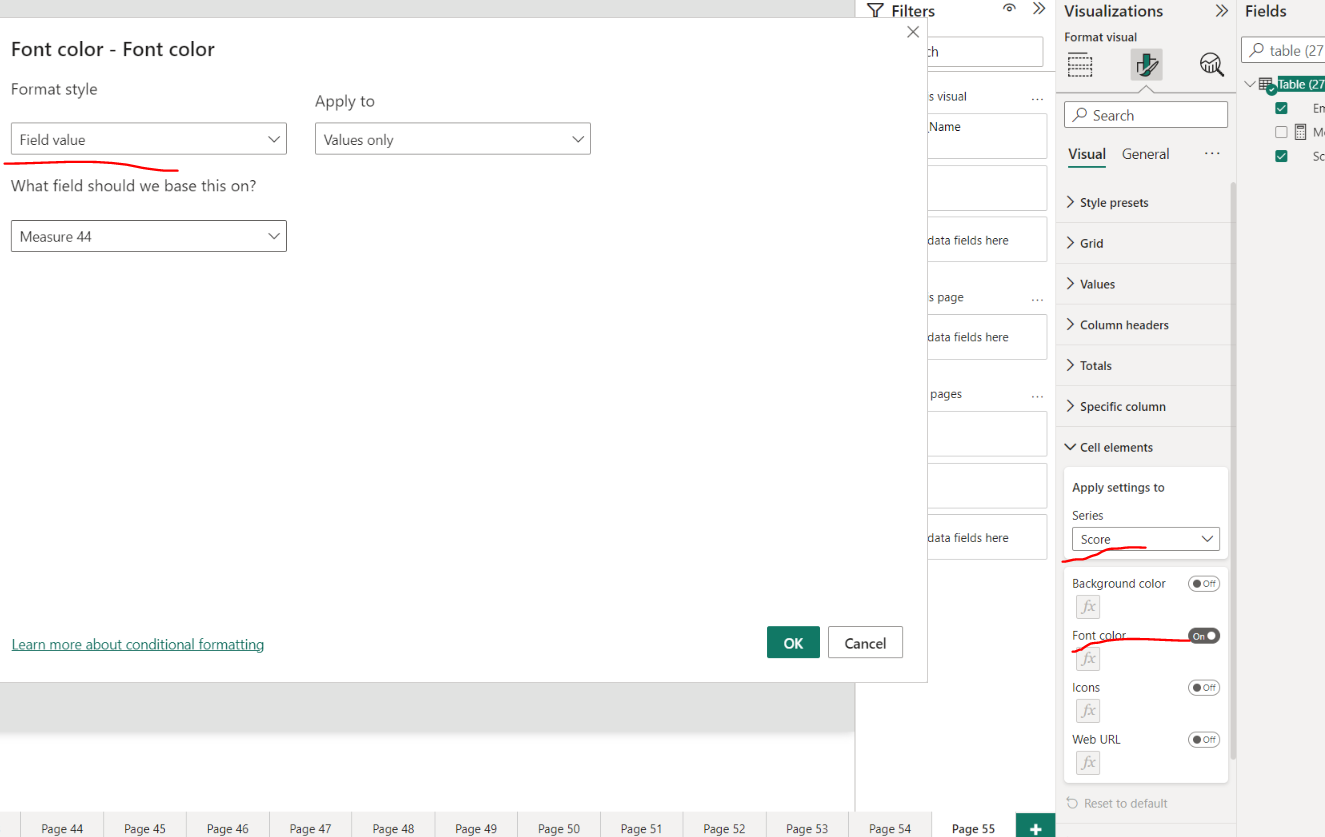
Task: Open the Series dropdown showing Score
Action: click(1145, 539)
